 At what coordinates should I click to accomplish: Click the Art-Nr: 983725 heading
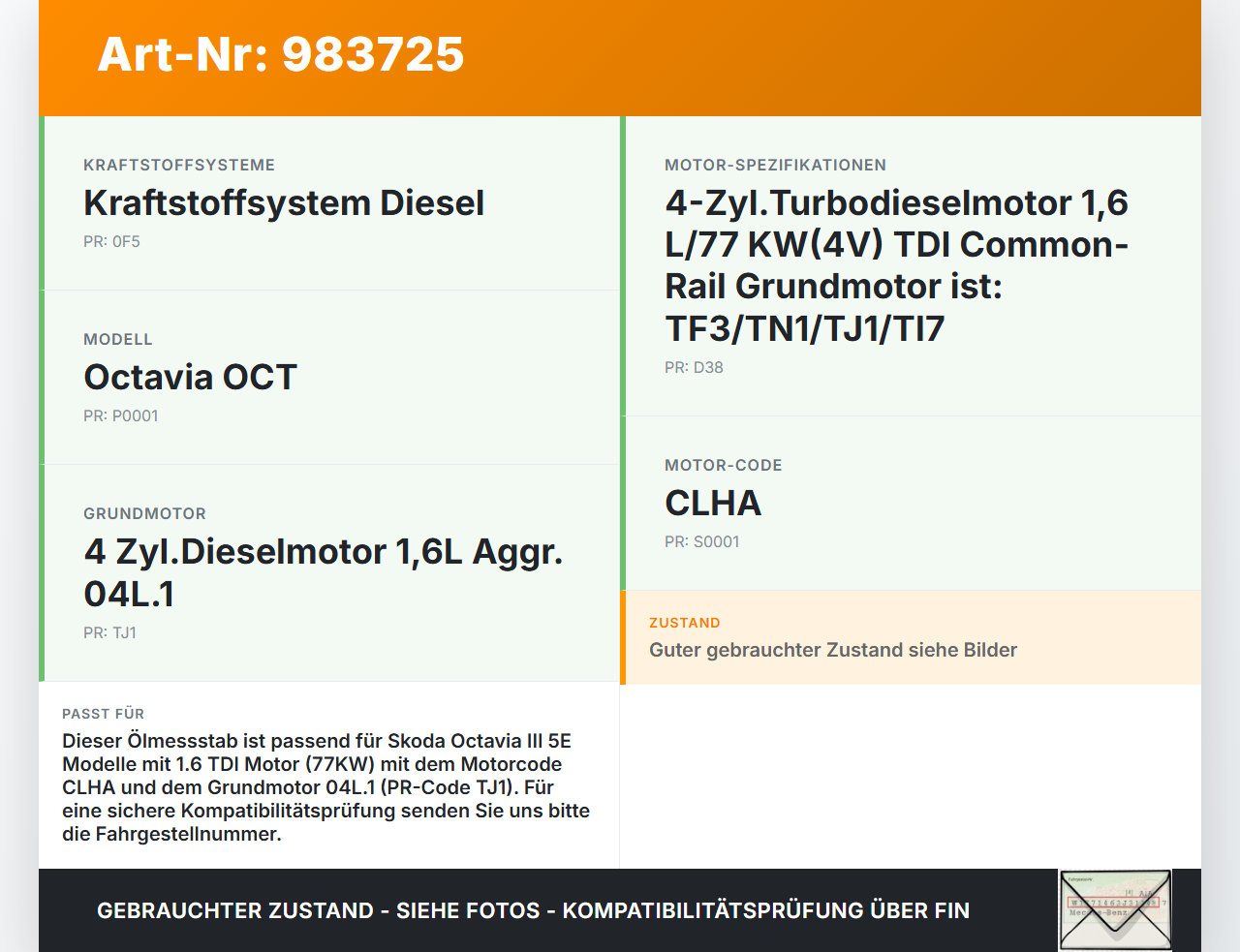[x=281, y=54]
